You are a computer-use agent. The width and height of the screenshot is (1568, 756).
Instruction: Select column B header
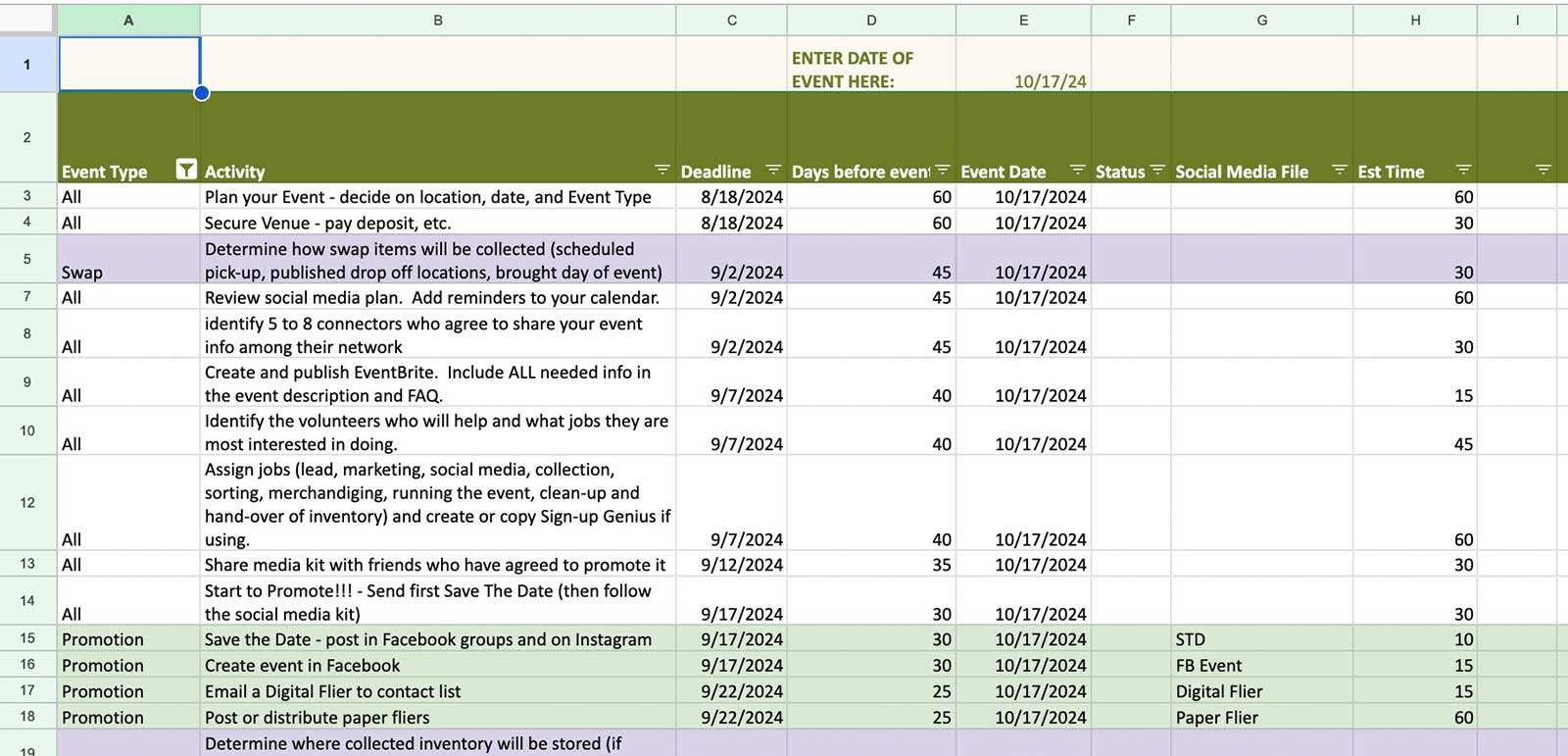438,20
